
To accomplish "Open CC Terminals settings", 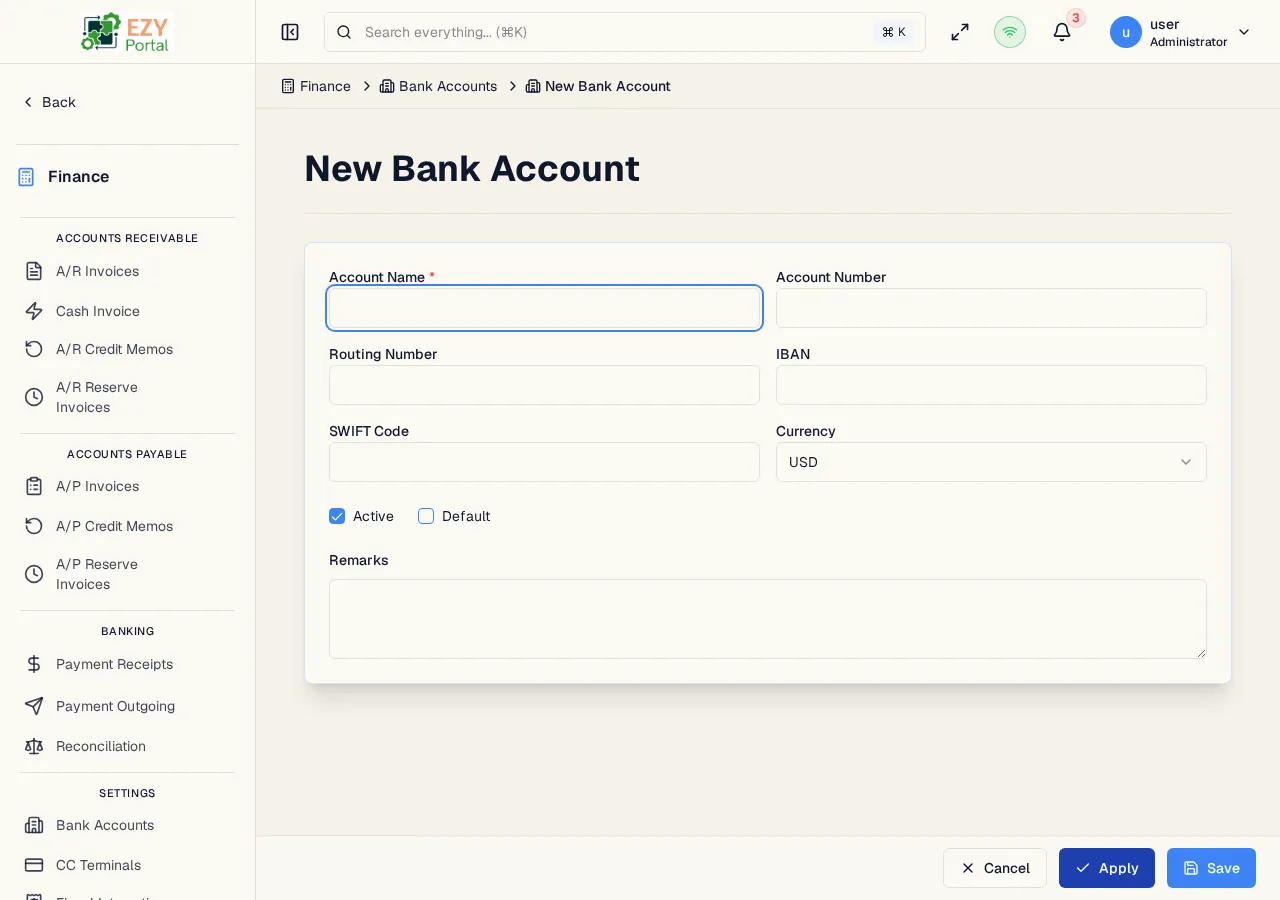I will click(x=98, y=865).
